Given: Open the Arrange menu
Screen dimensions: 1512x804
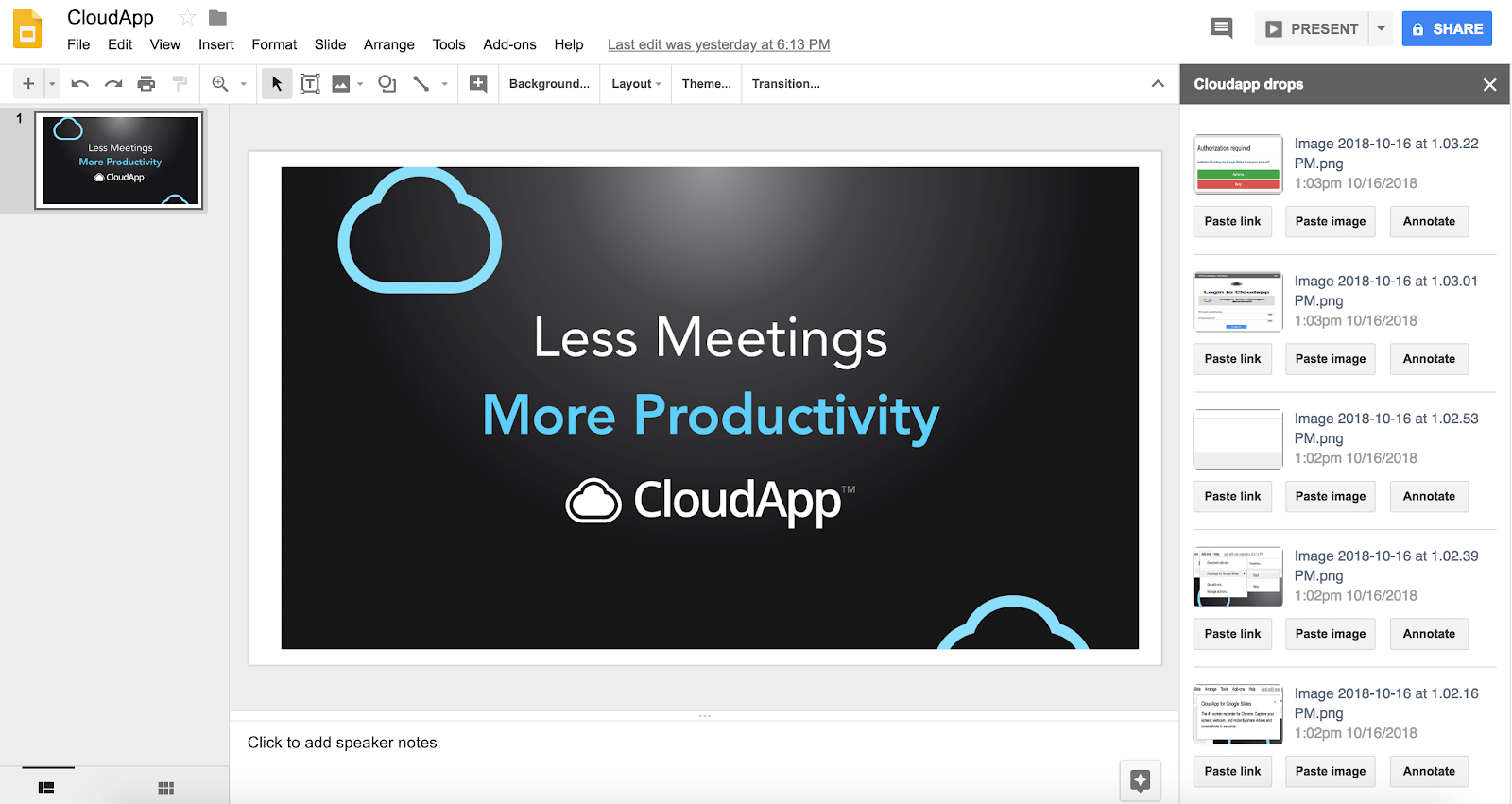Looking at the screenshot, I should point(389,44).
